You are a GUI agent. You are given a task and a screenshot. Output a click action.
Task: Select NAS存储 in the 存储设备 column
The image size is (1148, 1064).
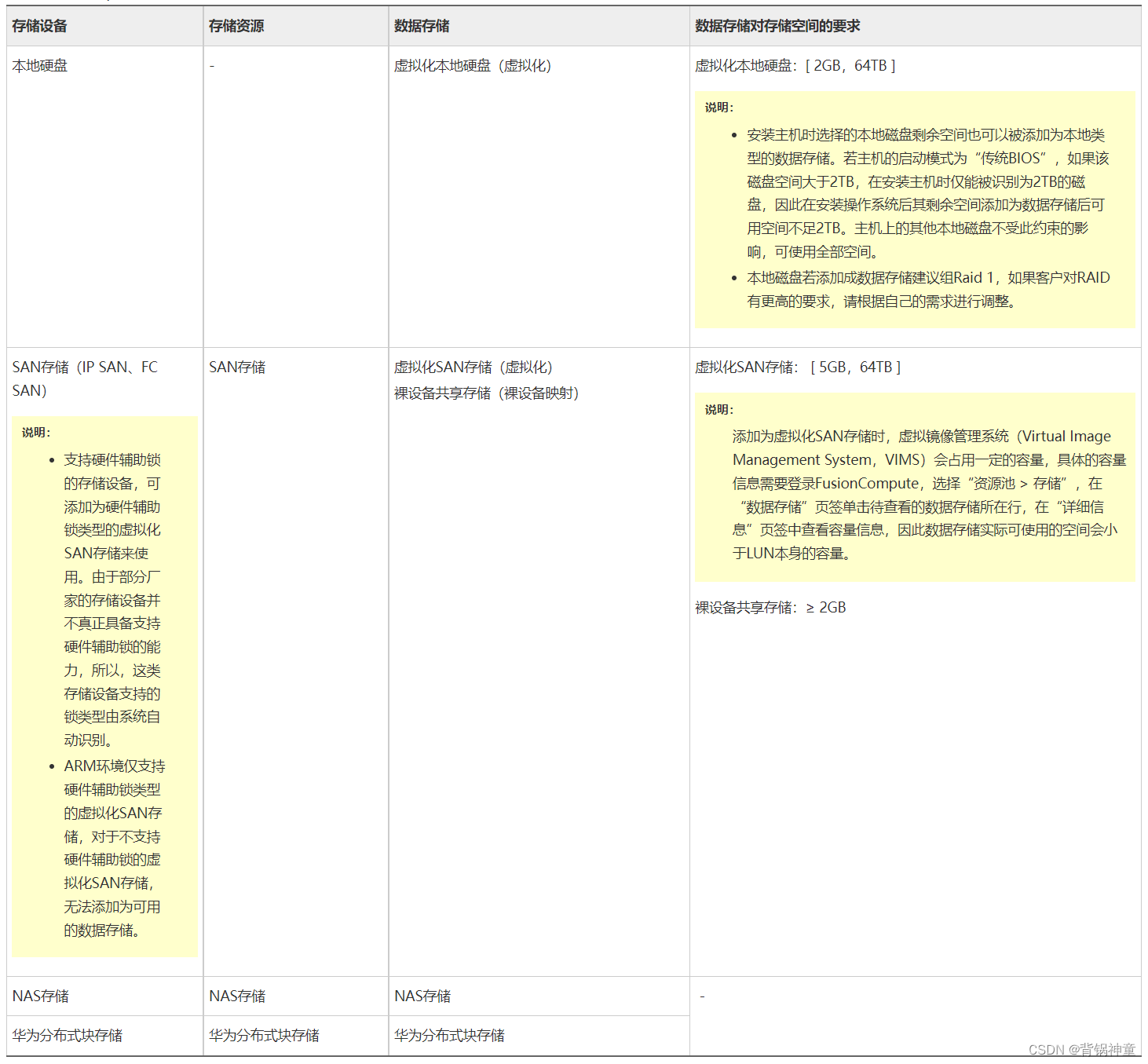(41, 996)
